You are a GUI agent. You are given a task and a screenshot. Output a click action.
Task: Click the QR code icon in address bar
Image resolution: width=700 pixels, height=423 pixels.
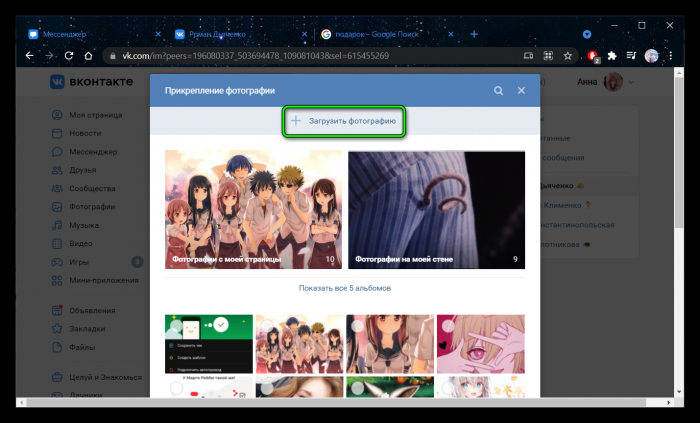coord(548,56)
